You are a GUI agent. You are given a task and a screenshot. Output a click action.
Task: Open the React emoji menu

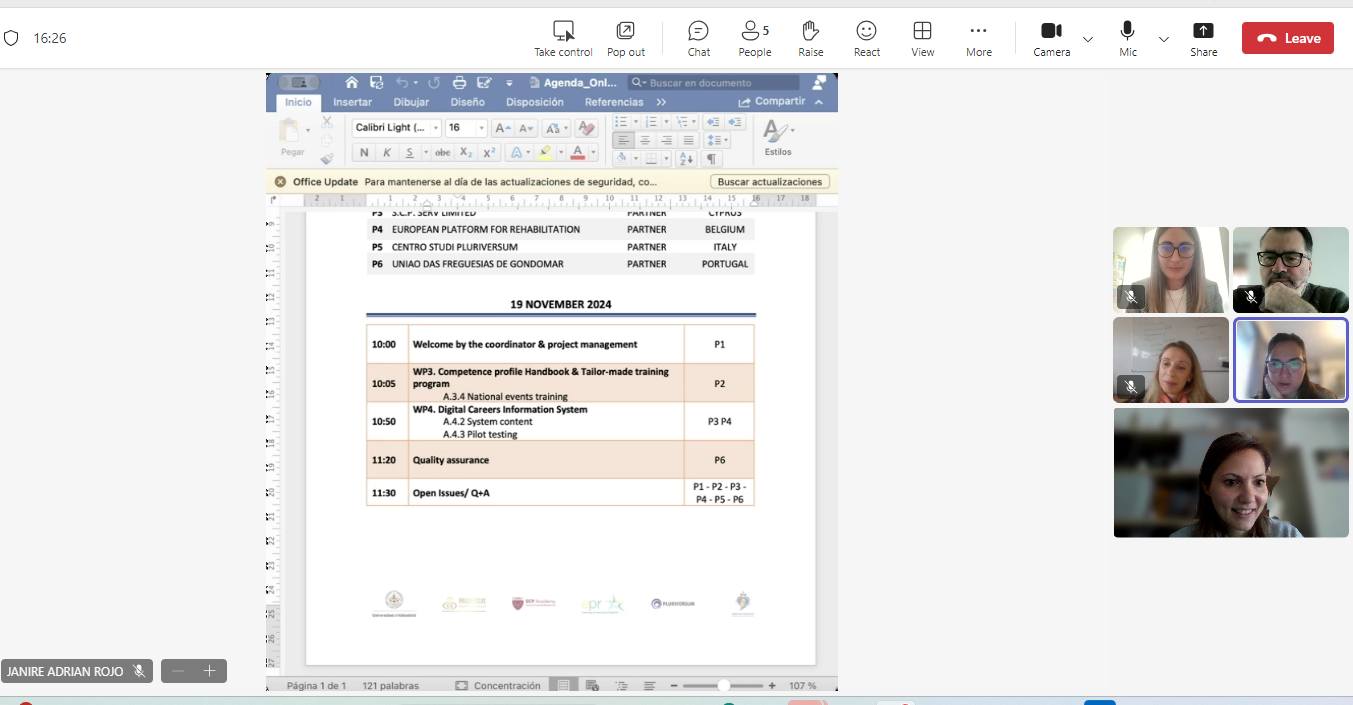[866, 38]
